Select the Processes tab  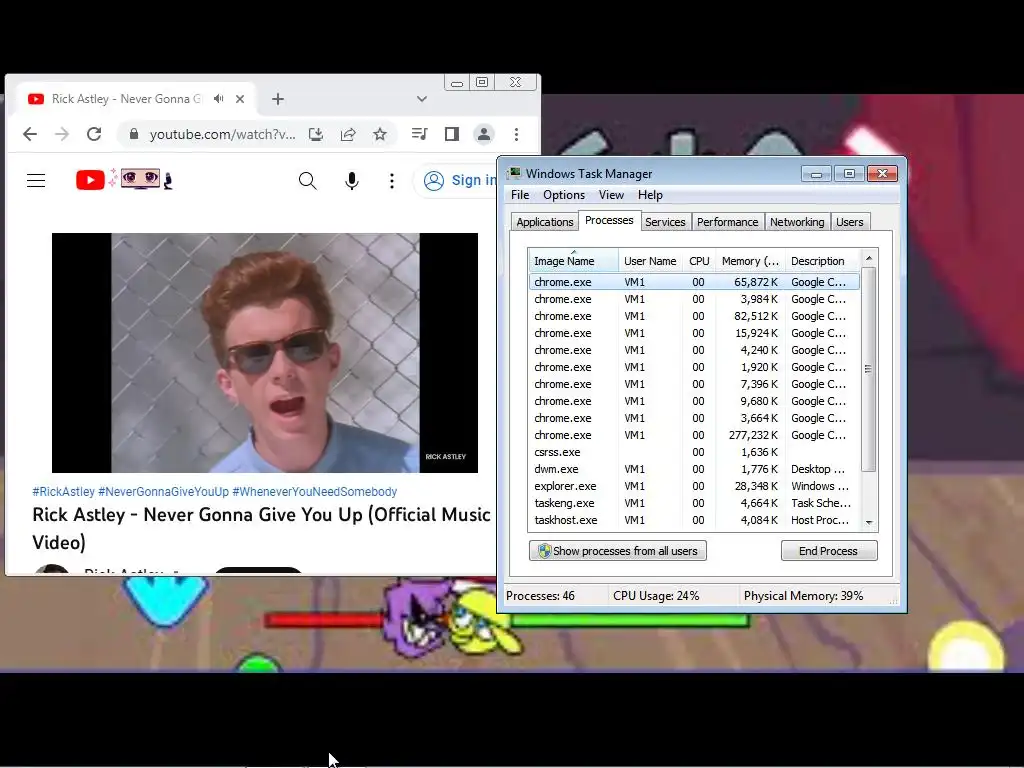(x=609, y=220)
